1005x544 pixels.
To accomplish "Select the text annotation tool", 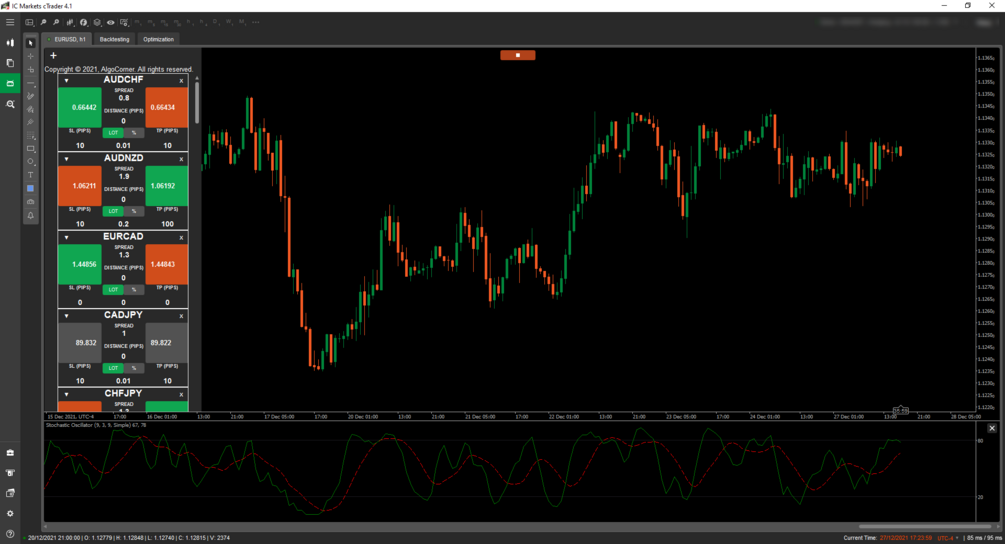I will coord(30,175).
